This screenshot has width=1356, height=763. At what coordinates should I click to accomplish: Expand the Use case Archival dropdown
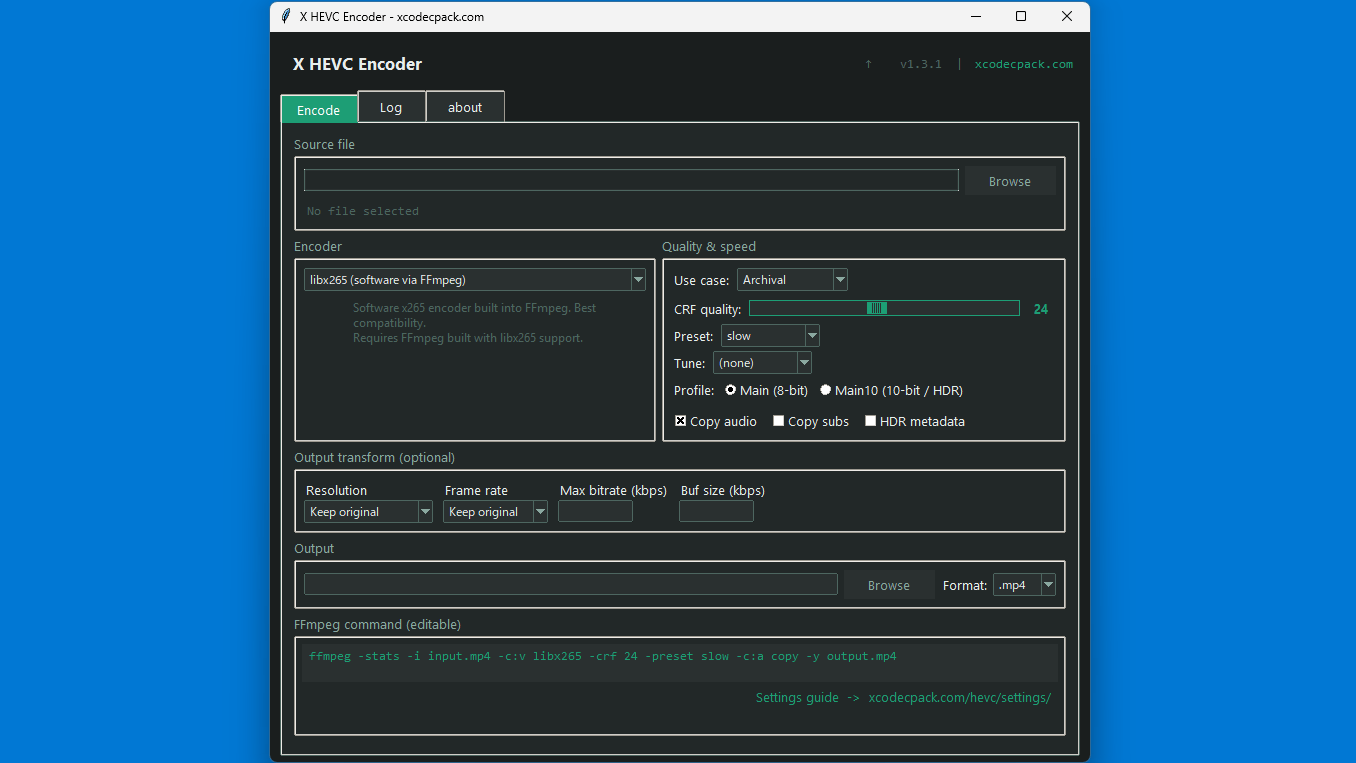coord(792,280)
